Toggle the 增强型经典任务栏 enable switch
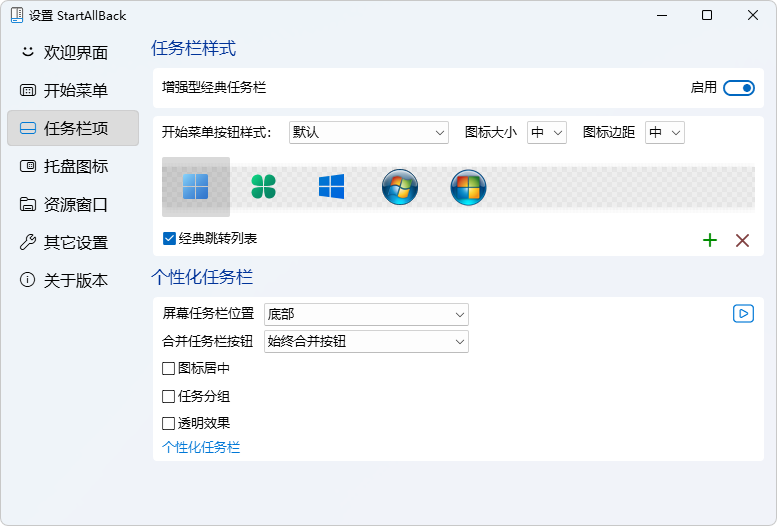The image size is (777, 526). 739,88
